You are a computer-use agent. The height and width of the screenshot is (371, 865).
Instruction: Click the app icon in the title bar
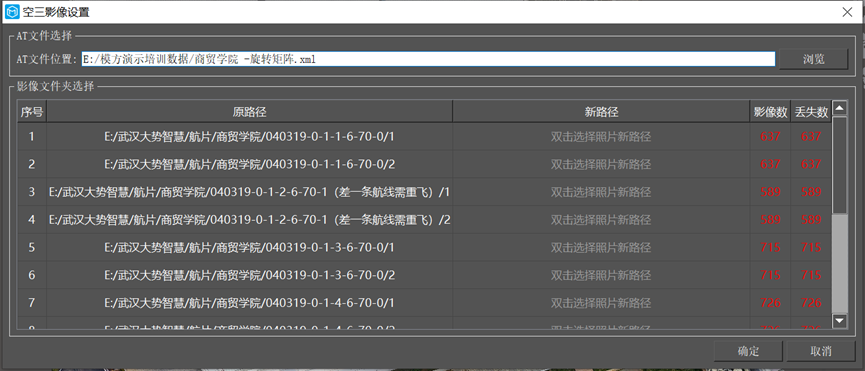[x=13, y=12]
